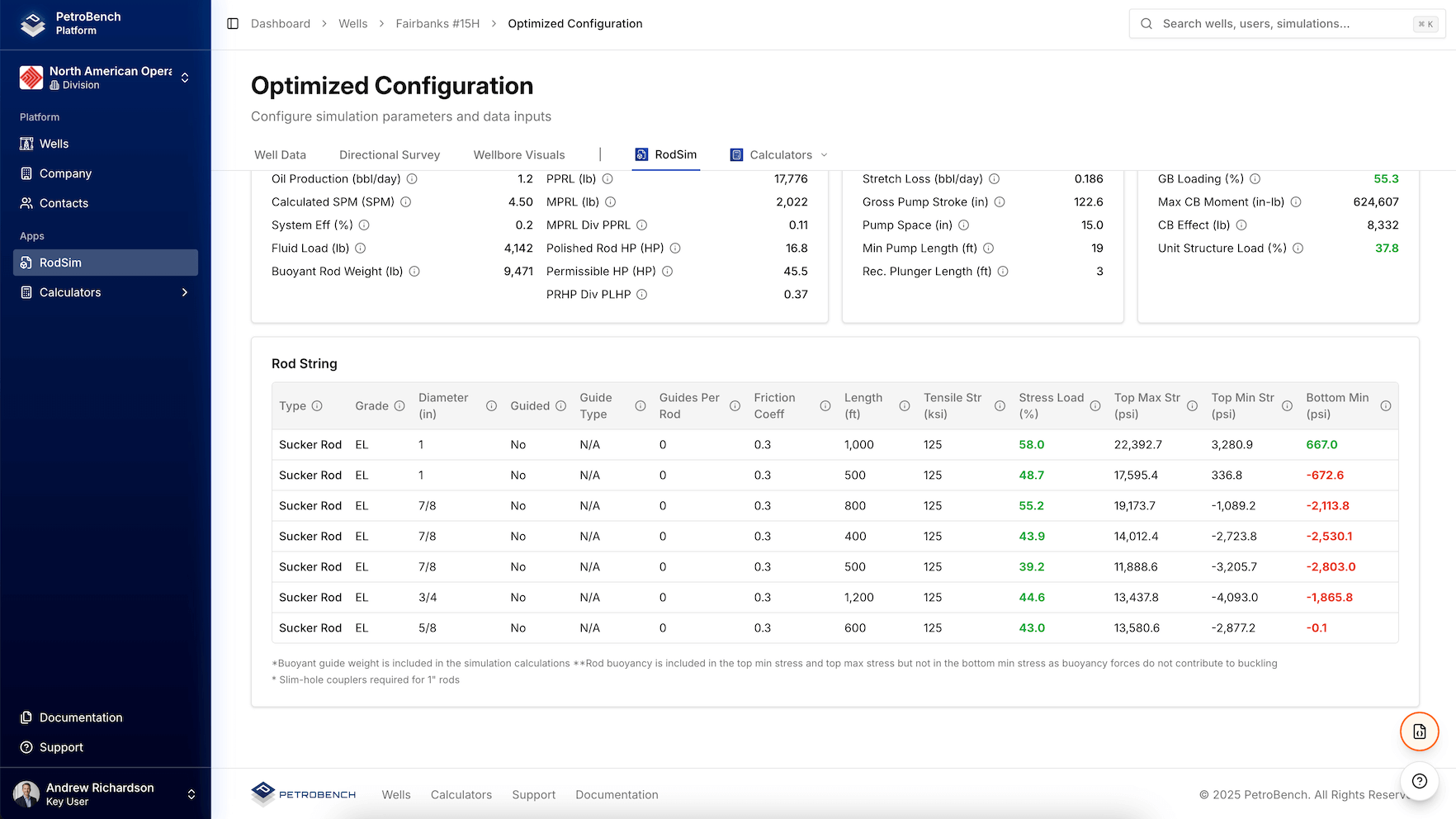Screen dimensions: 1456x819
Task: Switch to the Directional Survey tab
Action: [390, 155]
